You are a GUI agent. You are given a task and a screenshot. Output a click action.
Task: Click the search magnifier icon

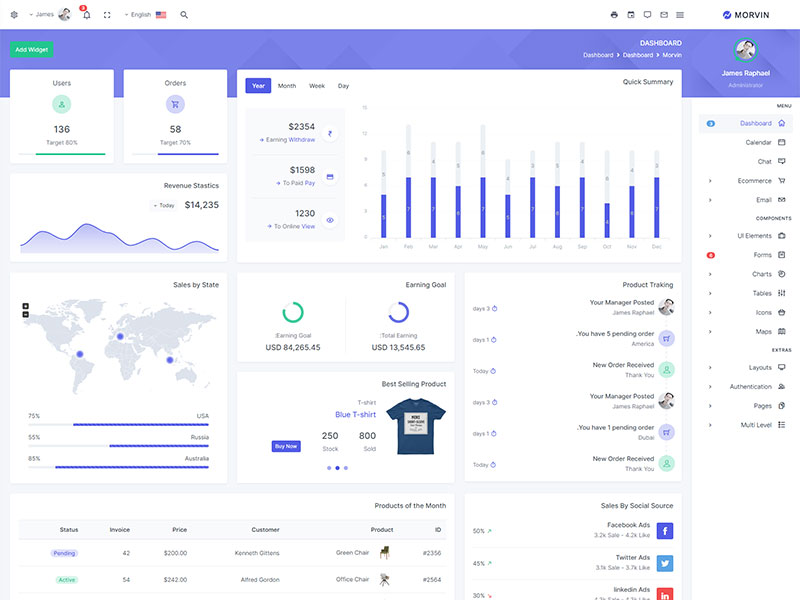click(184, 15)
